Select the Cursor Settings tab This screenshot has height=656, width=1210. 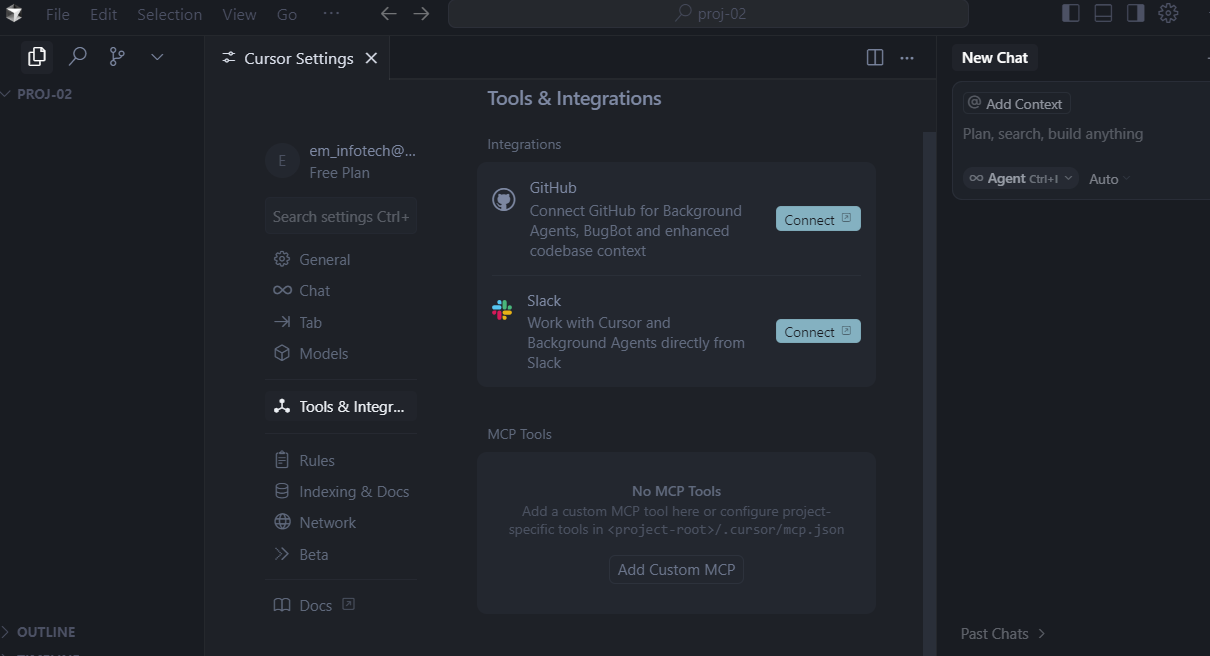coord(298,58)
